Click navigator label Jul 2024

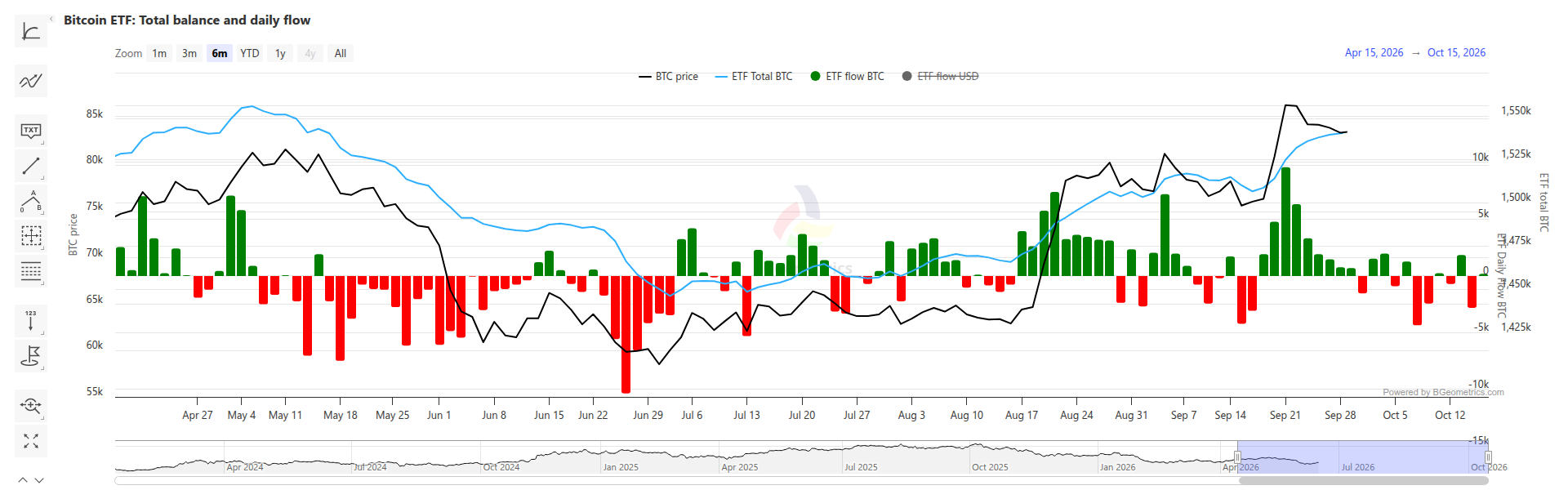tap(370, 467)
